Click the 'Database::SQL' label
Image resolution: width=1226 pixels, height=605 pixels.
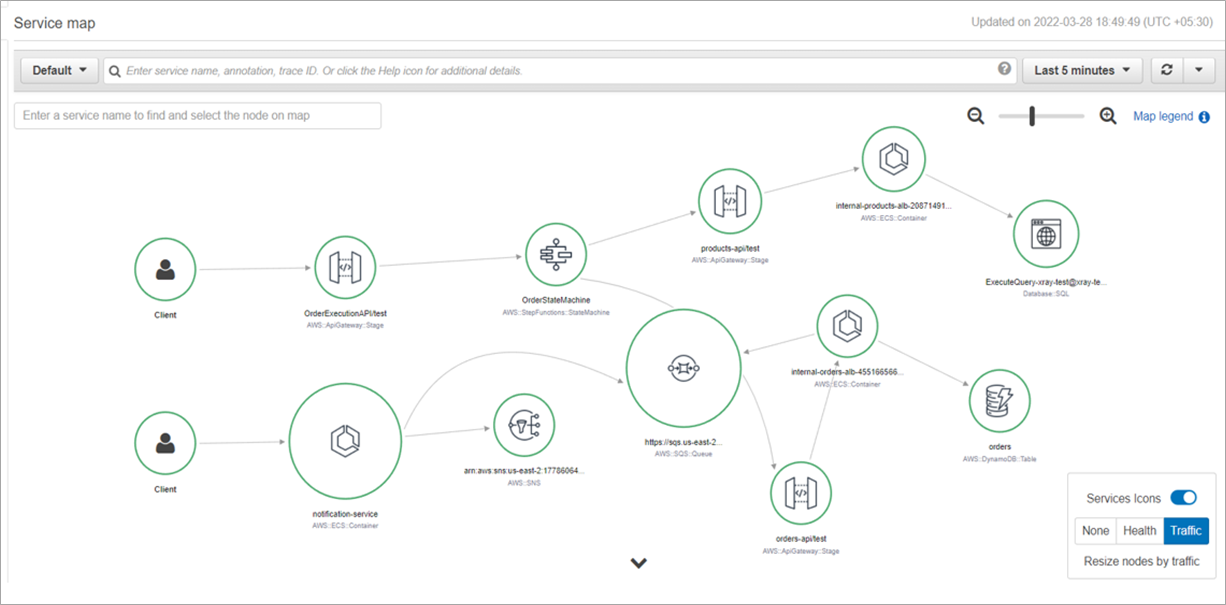click(x=1045, y=294)
